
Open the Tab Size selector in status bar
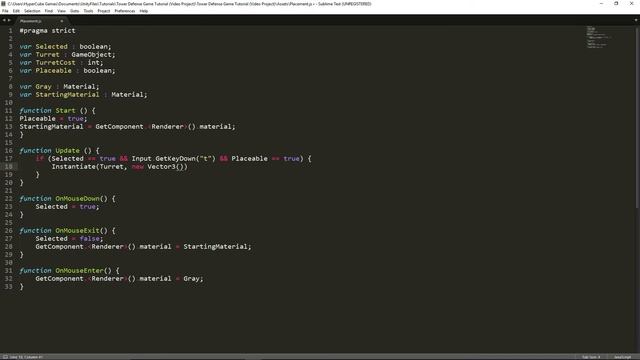(591, 357)
